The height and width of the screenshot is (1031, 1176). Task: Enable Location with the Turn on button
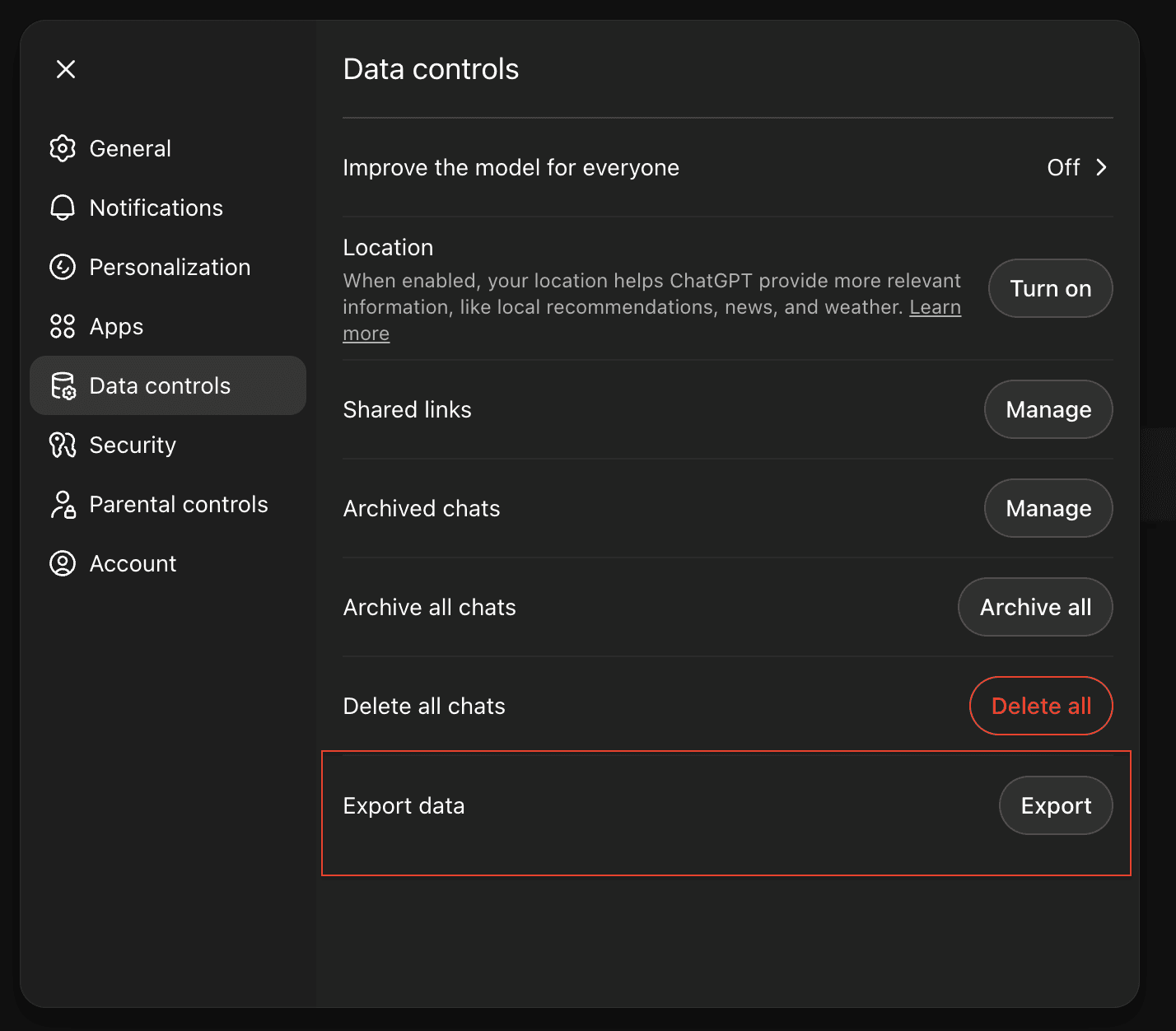[x=1050, y=288]
